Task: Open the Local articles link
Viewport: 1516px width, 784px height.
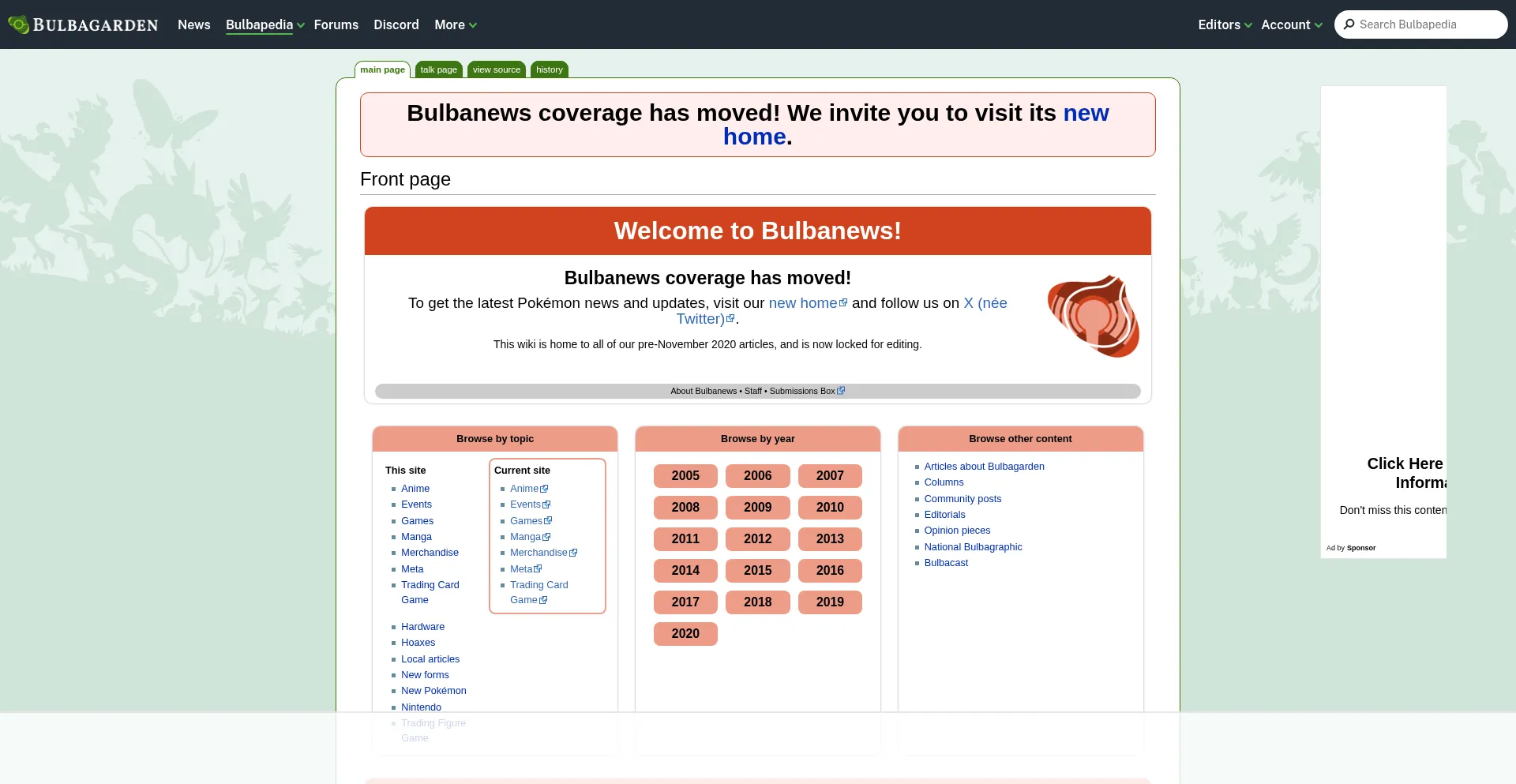Action: pyautogui.click(x=430, y=659)
